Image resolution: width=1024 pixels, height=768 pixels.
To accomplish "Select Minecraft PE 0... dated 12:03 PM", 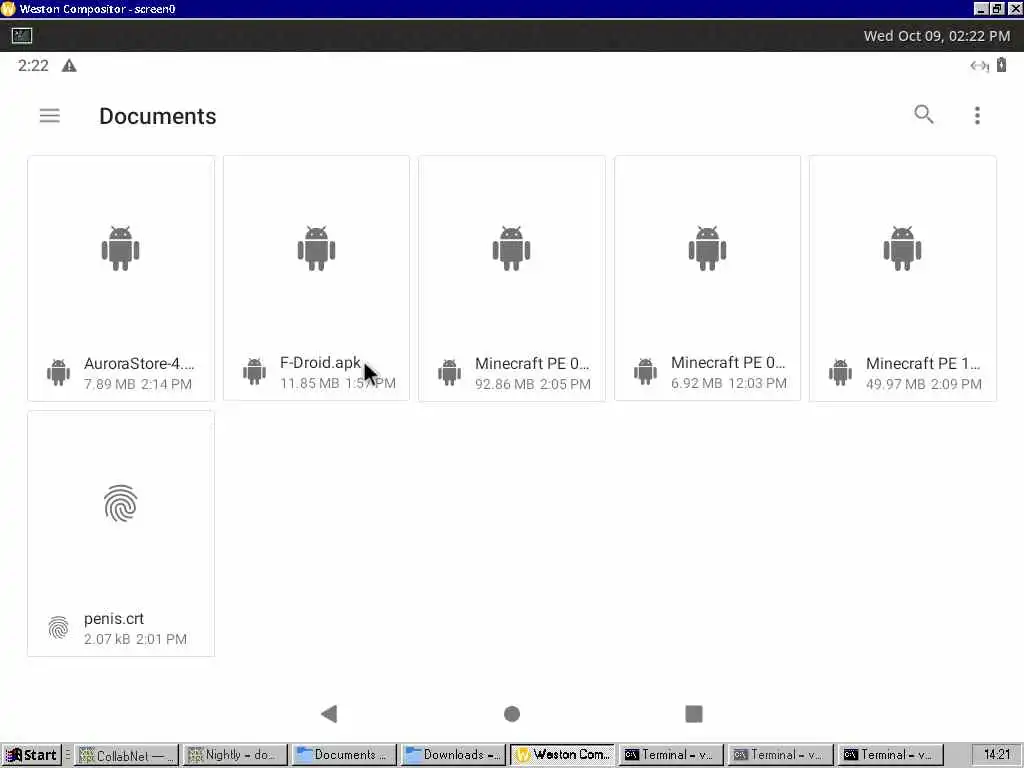I will [728, 362].
